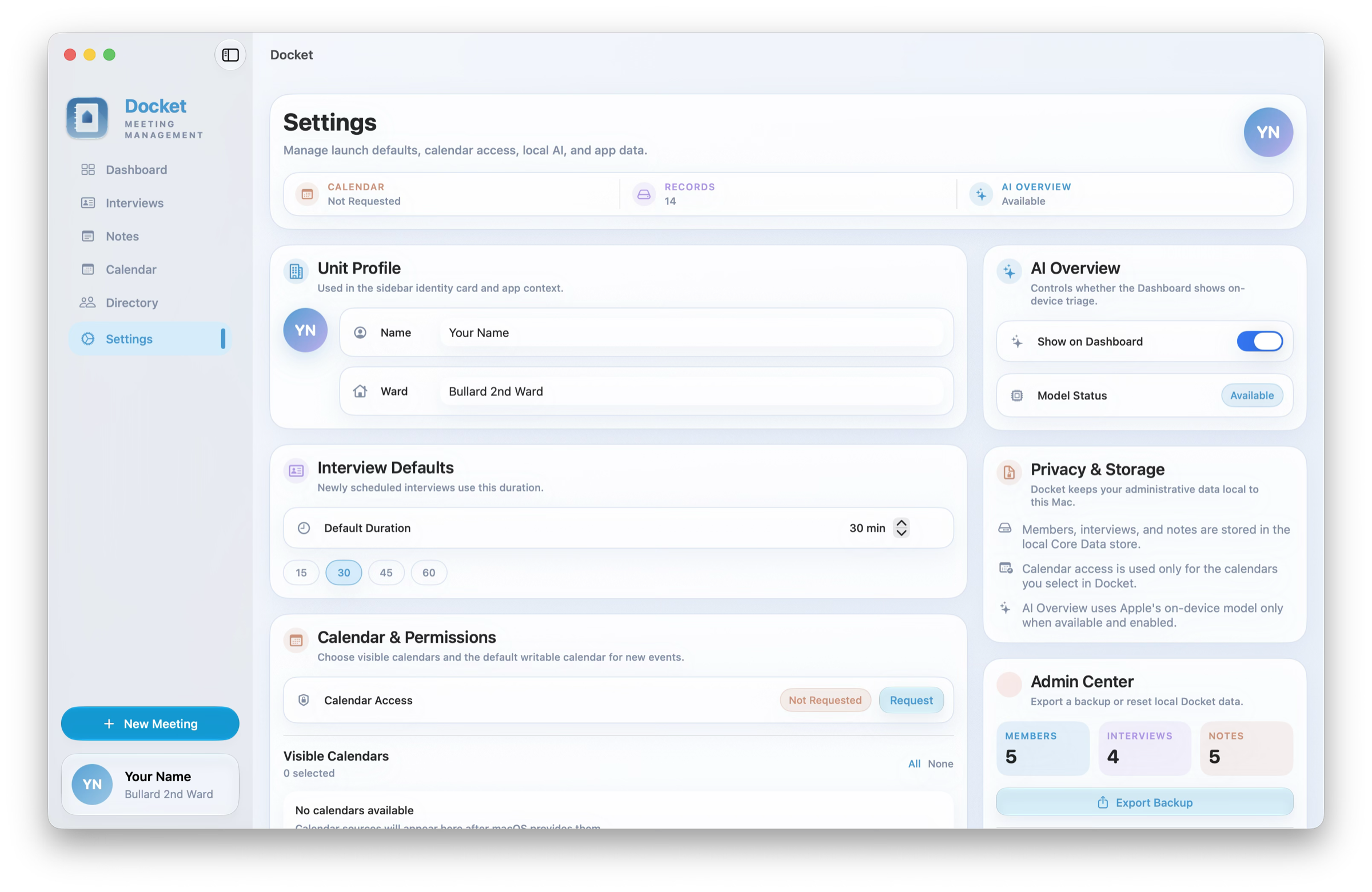Click the Notes icon in sidebar
1372x892 pixels.
point(87,236)
